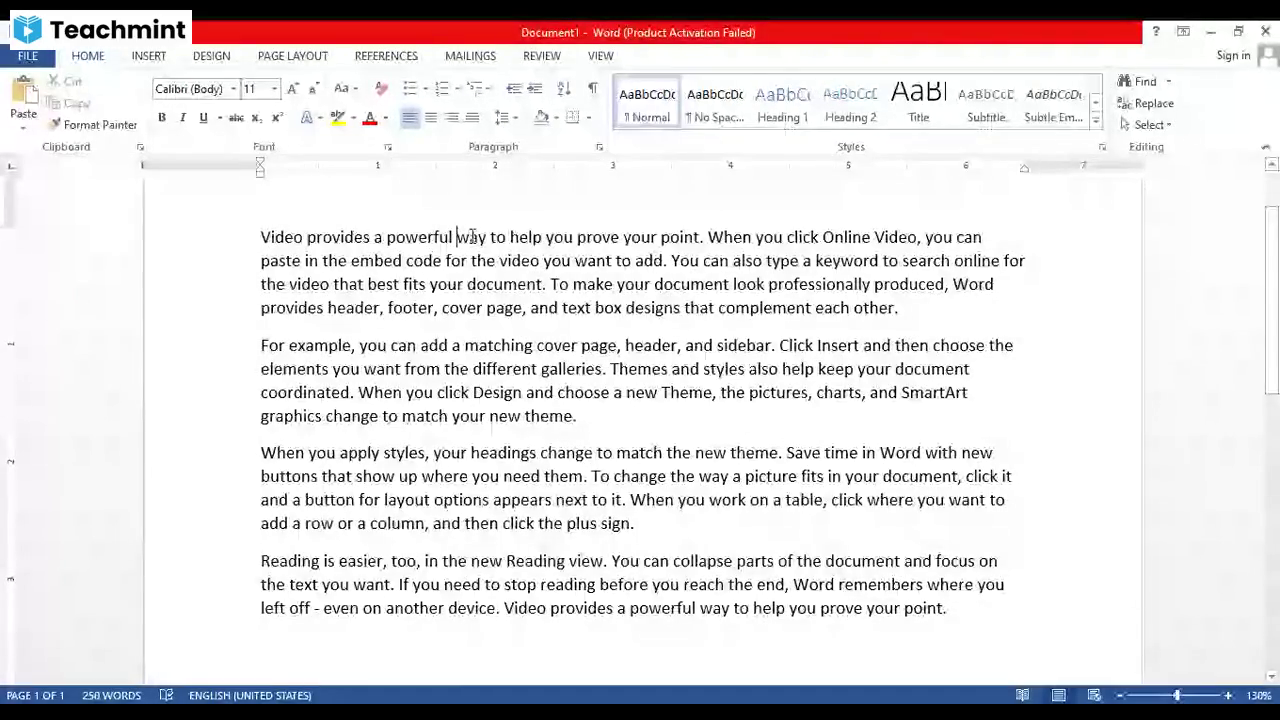Toggle Align Left paragraph alignment
The width and height of the screenshot is (1280, 720).
click(410, 118)
